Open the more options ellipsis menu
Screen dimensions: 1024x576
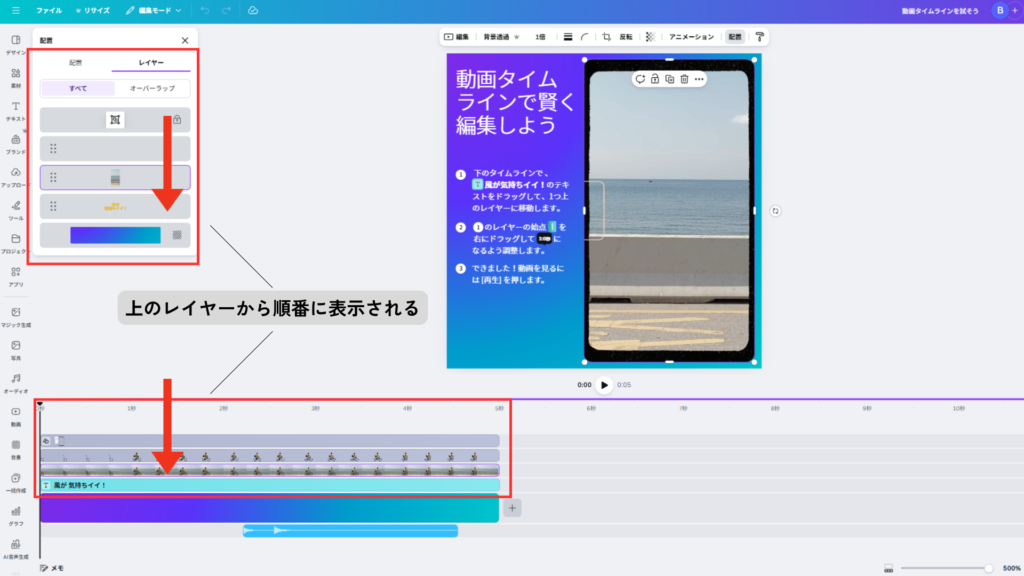[x=699, y=79]
